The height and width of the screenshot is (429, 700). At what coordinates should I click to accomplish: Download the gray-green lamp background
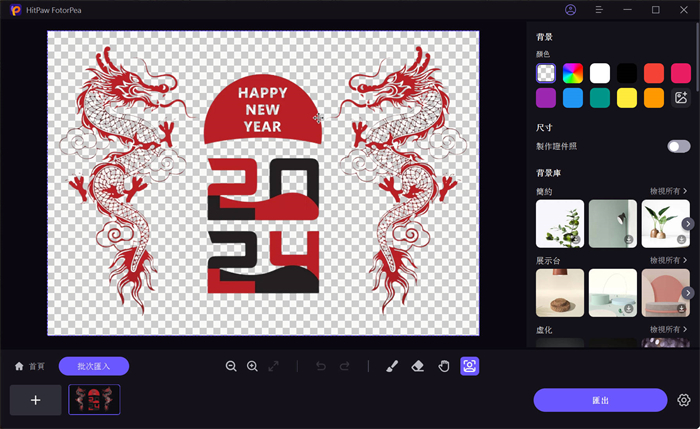[629, 240]
